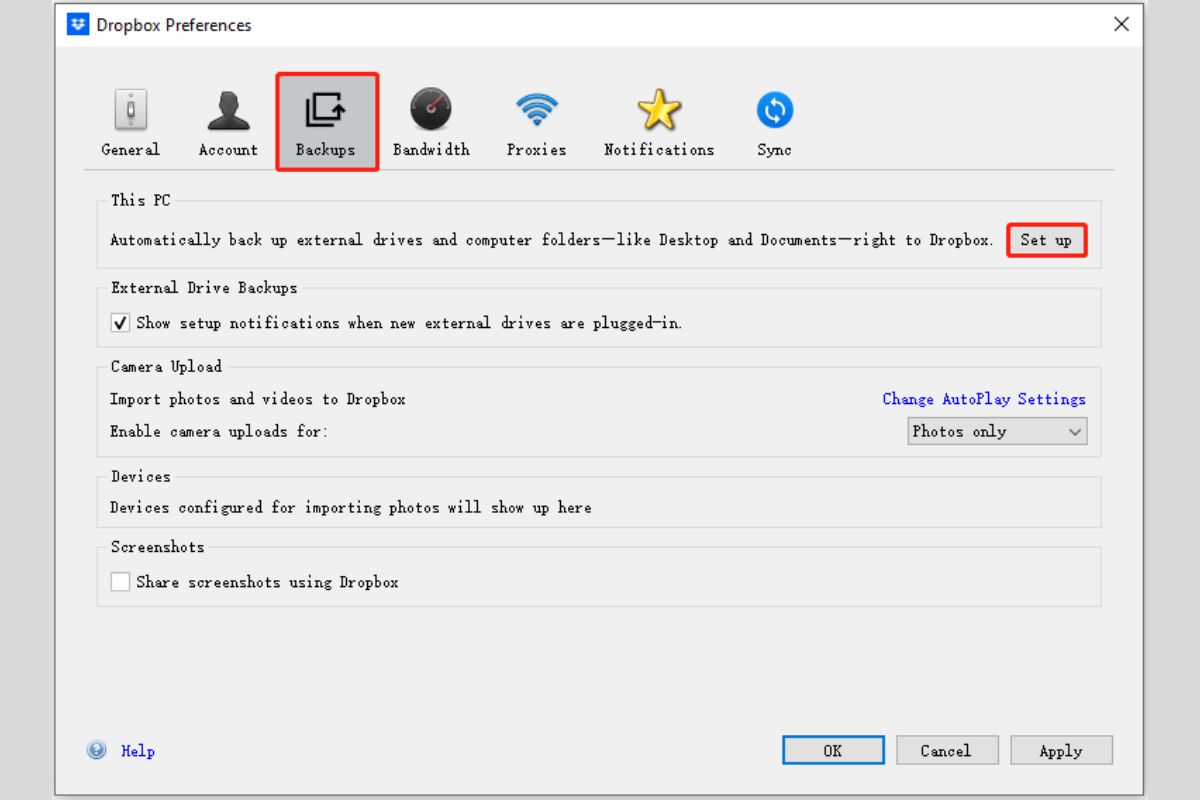The image size is (1200, 800).
Task: Click the Dropbox logo in title bar
Action: [x=78, y=24]
